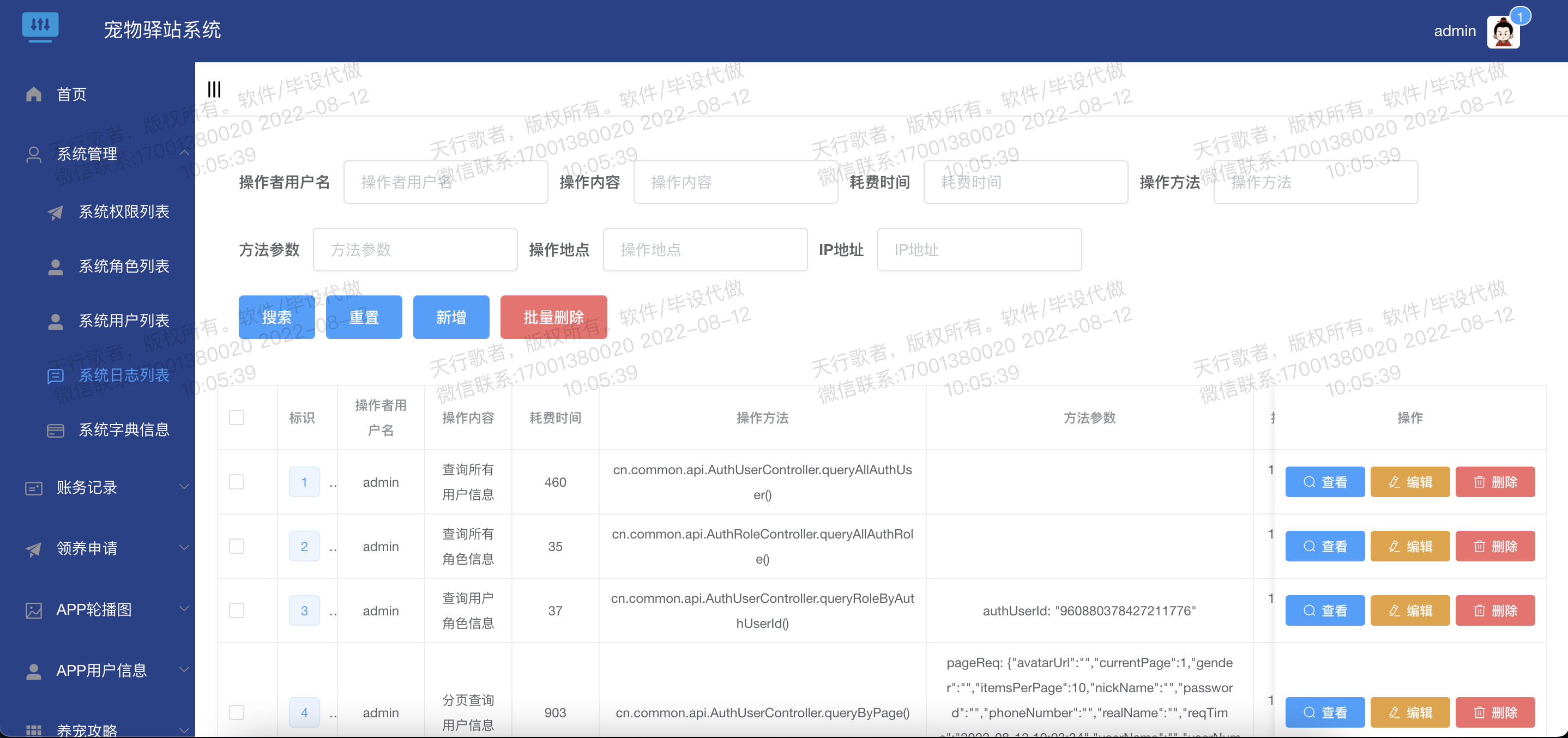The width and height of the screenshot is (1568, 738).
Task: Select 系统日志列表 in the sidebar
Action: coord(124,376)
